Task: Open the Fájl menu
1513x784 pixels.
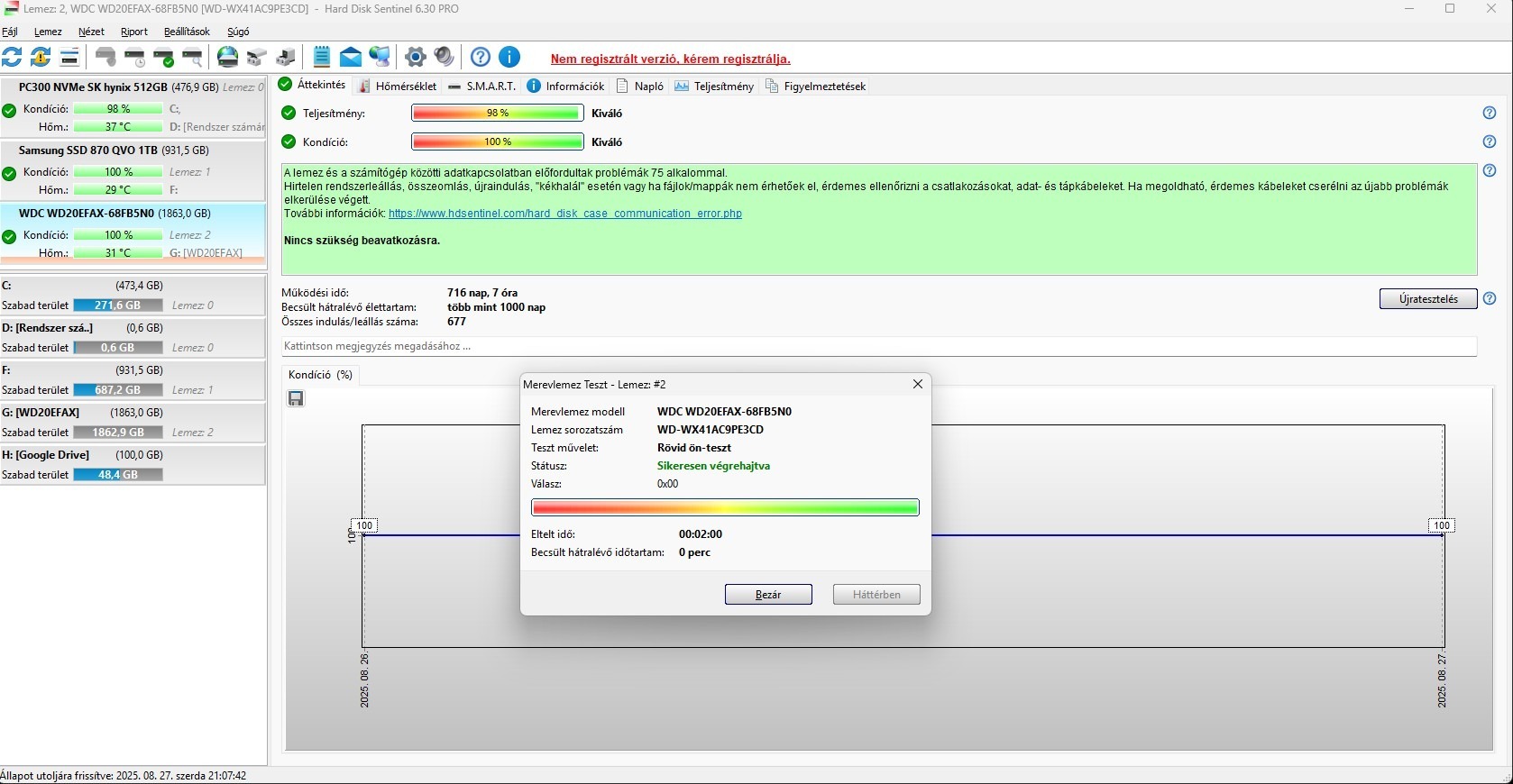Action: (x=10, y=32)
